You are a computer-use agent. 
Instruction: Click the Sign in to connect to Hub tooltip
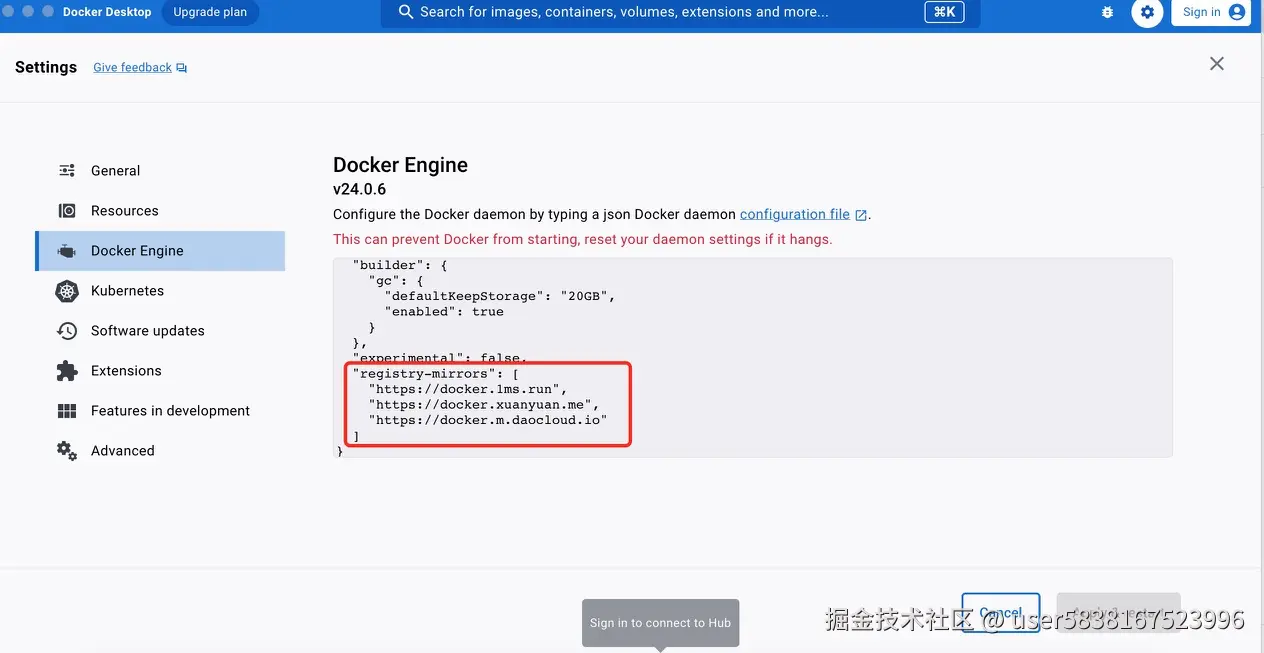click(x=660, y=623)
